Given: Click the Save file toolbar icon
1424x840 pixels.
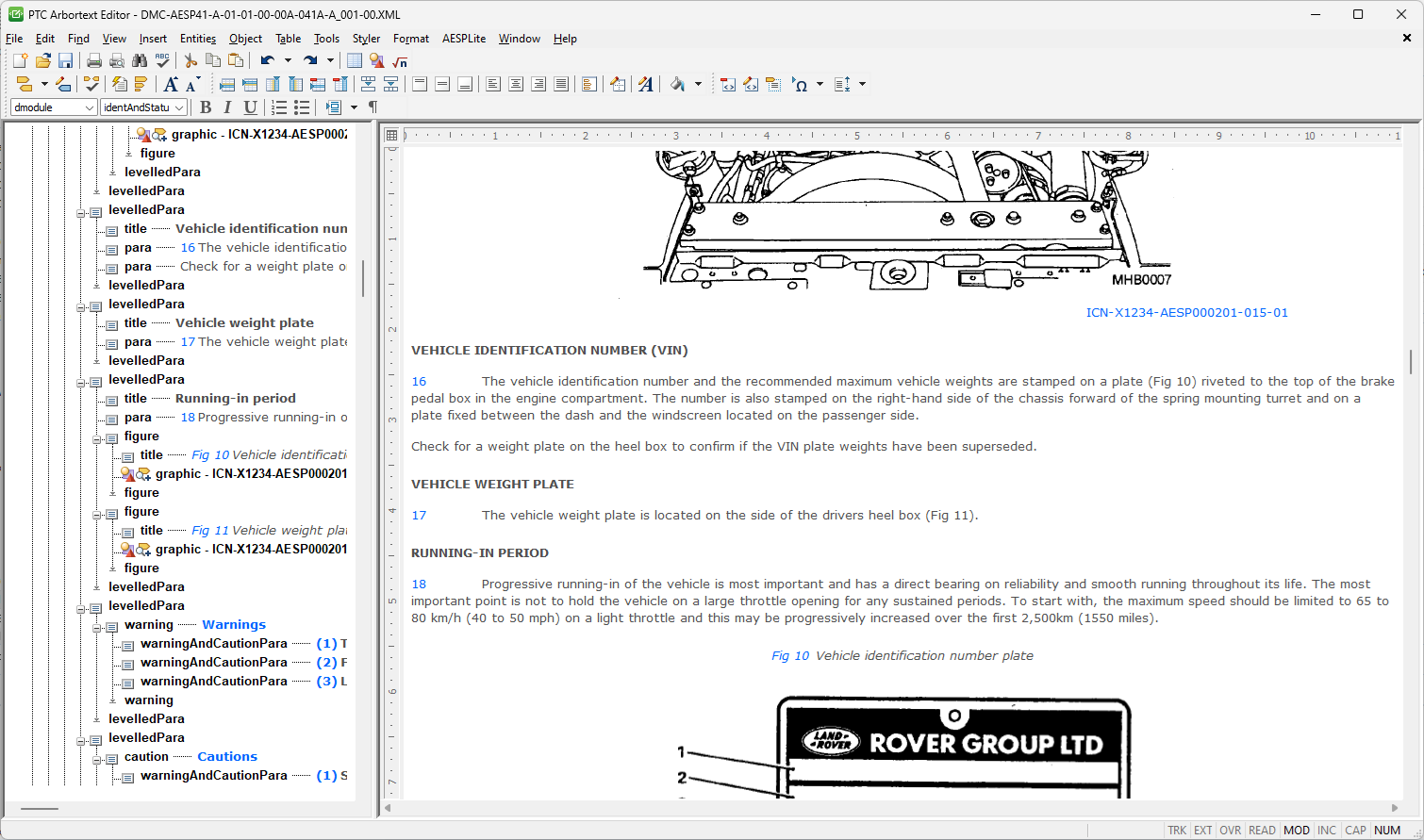Looking at the screenshot, I should [x=65, y=61].
